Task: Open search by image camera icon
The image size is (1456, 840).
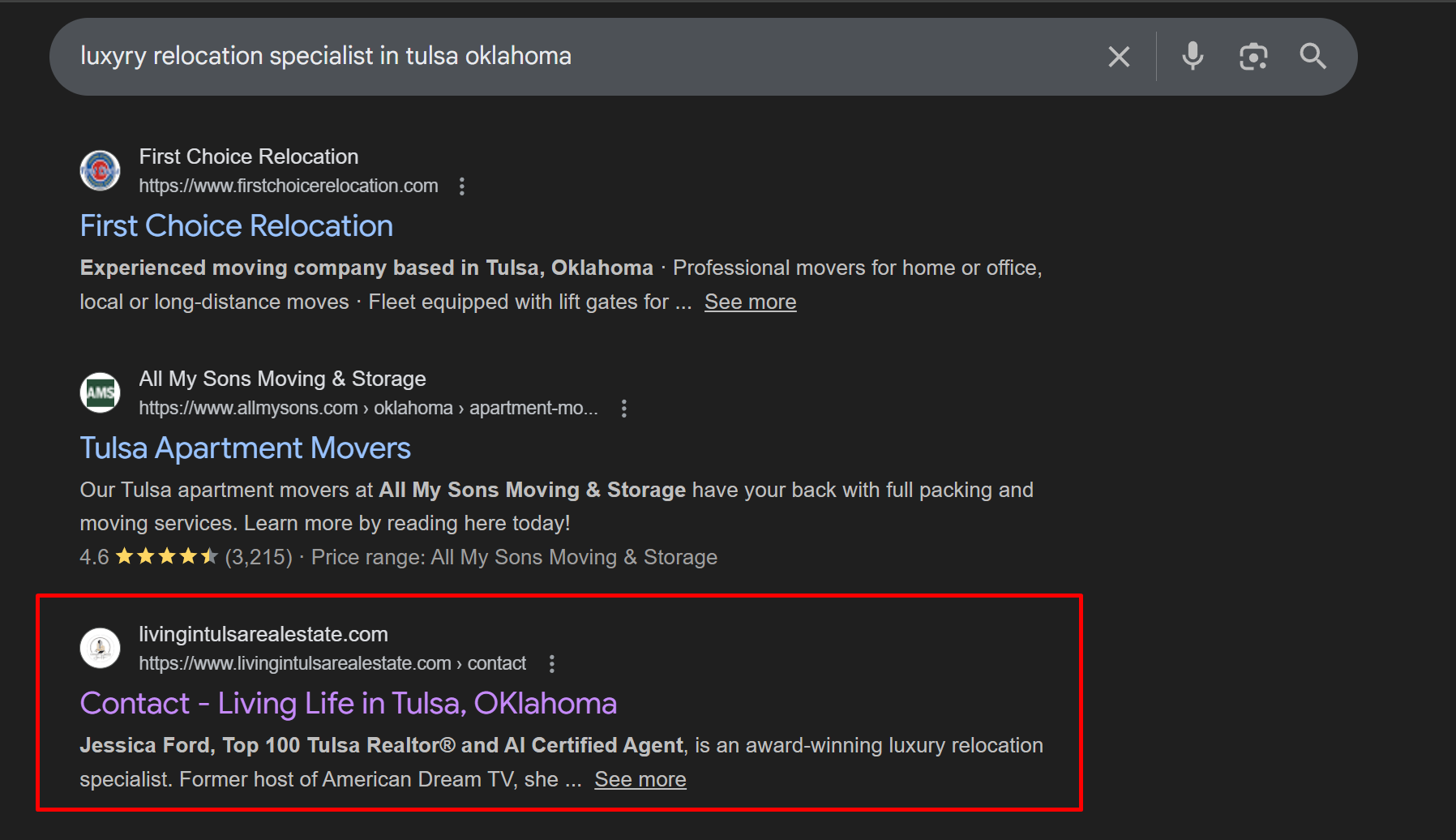Action: click(x=1253, y=57)
